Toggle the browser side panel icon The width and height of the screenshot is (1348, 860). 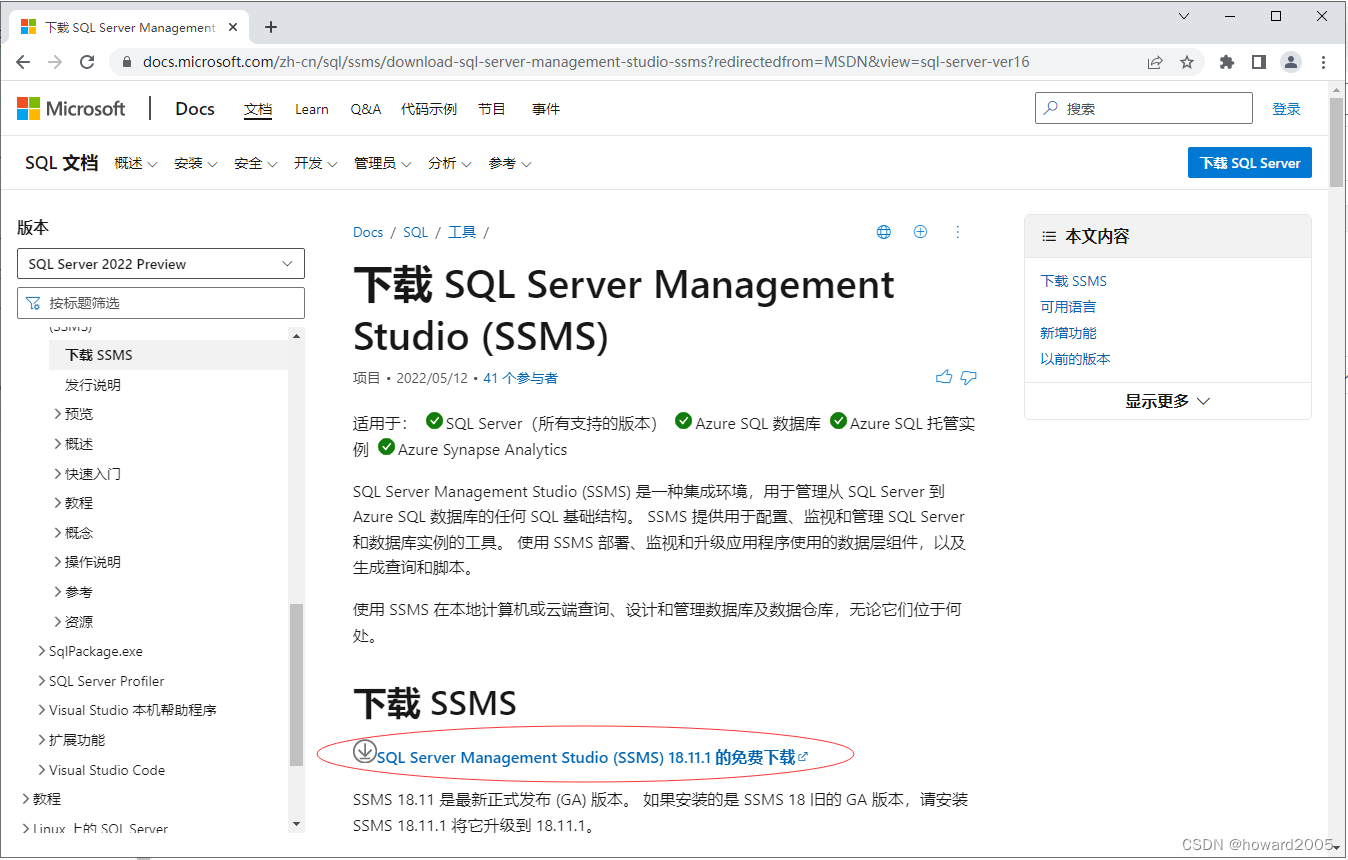click(1259, 62)
